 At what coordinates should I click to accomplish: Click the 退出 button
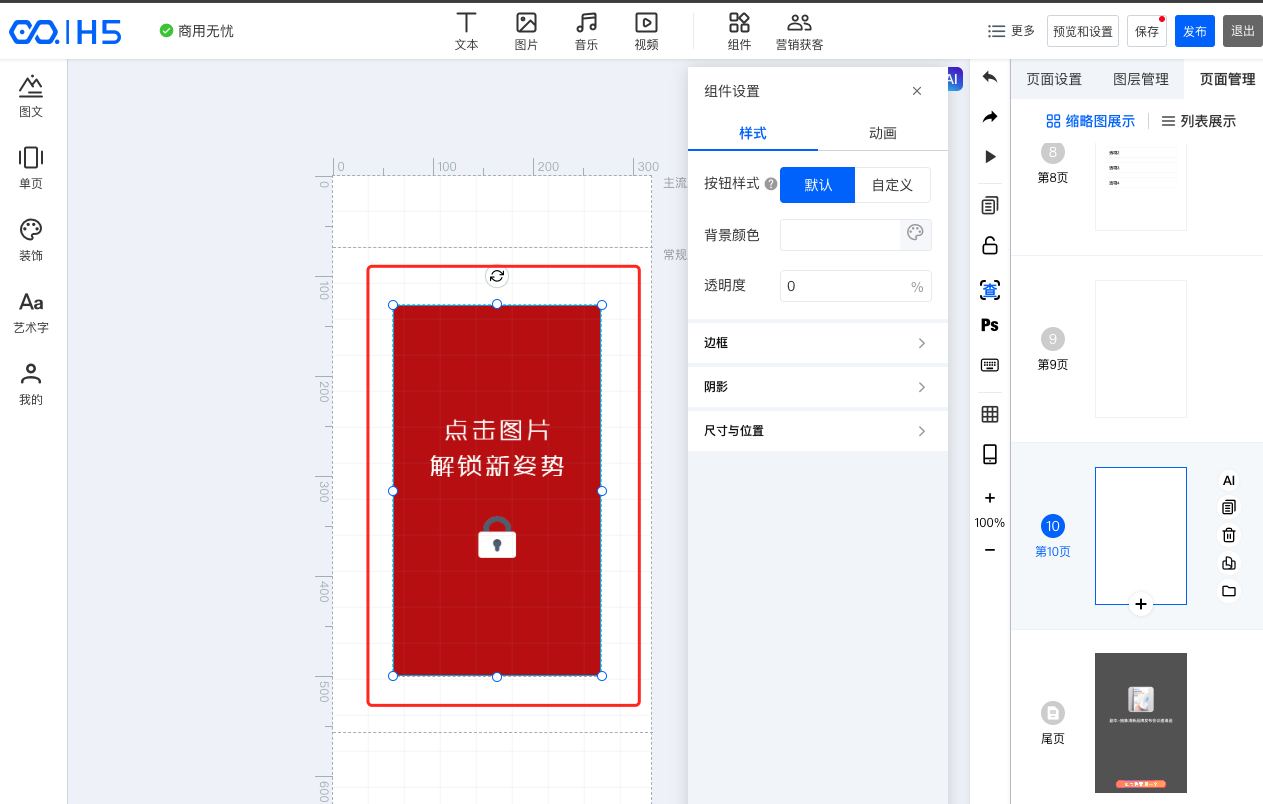[1243, 31]
